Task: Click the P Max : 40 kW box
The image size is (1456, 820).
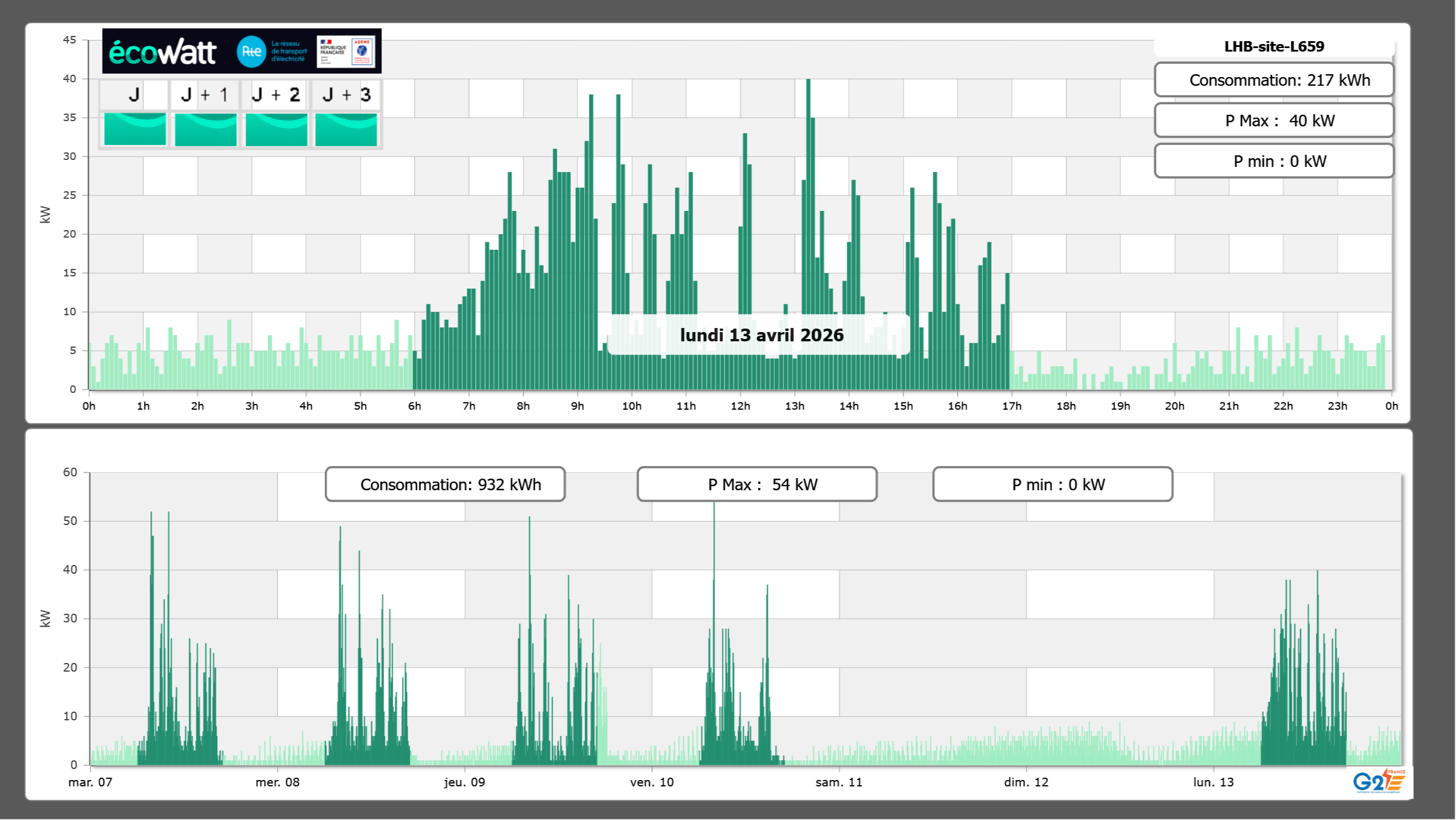Action: point(1274,121)
